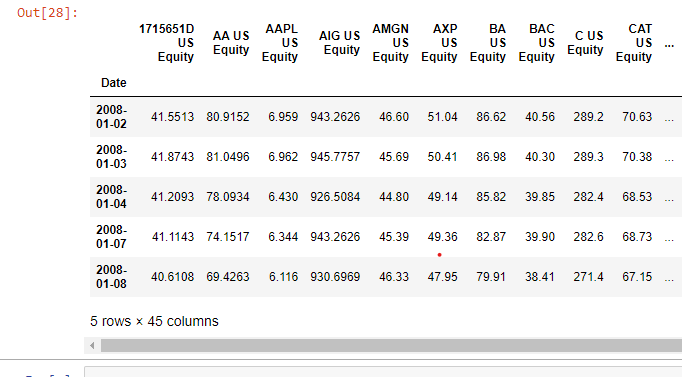Click the AMGN US Equity column header

pyautogui.click(x=391, y=43)
